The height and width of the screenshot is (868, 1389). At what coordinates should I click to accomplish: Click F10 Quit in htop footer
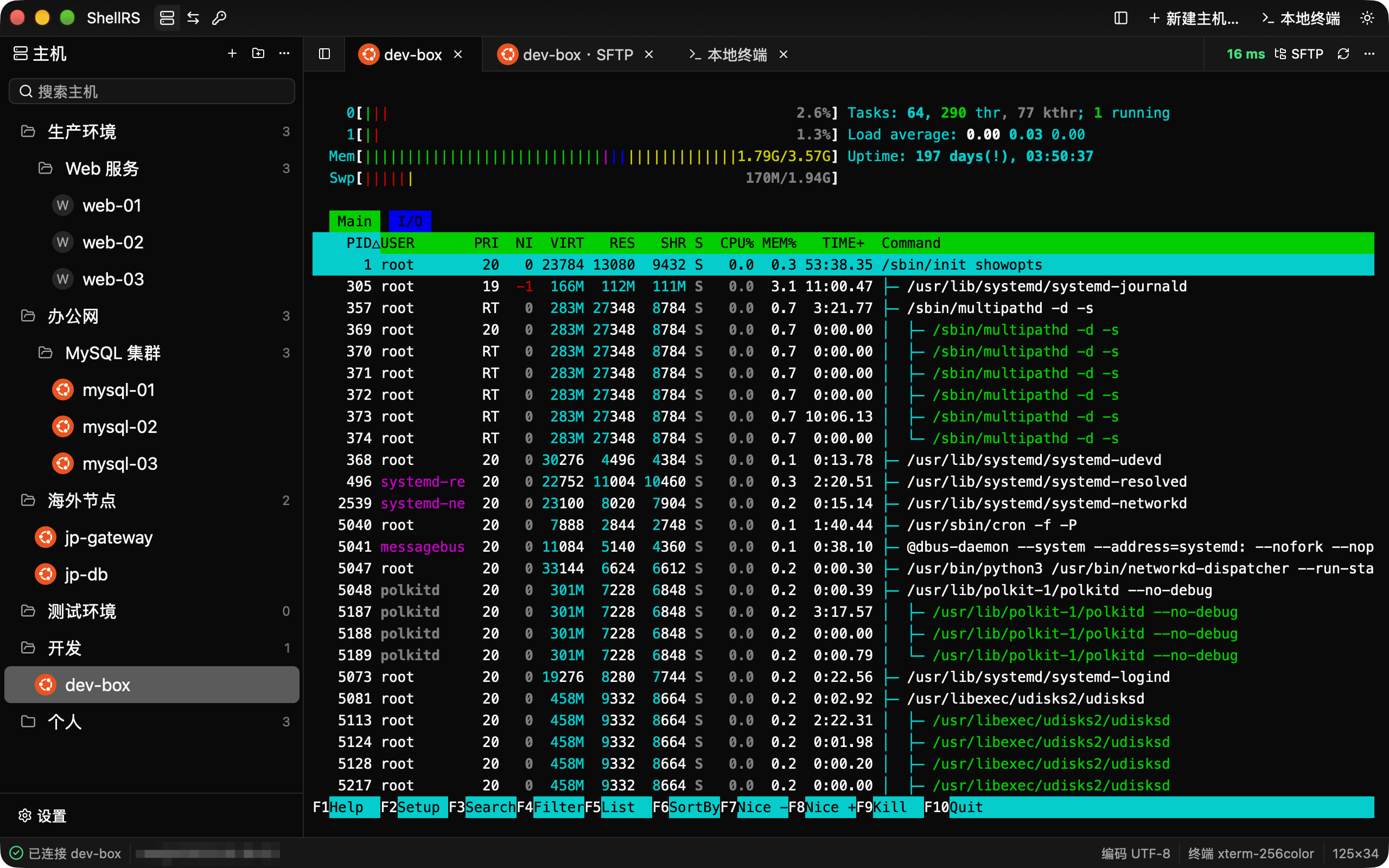point(953,807)
